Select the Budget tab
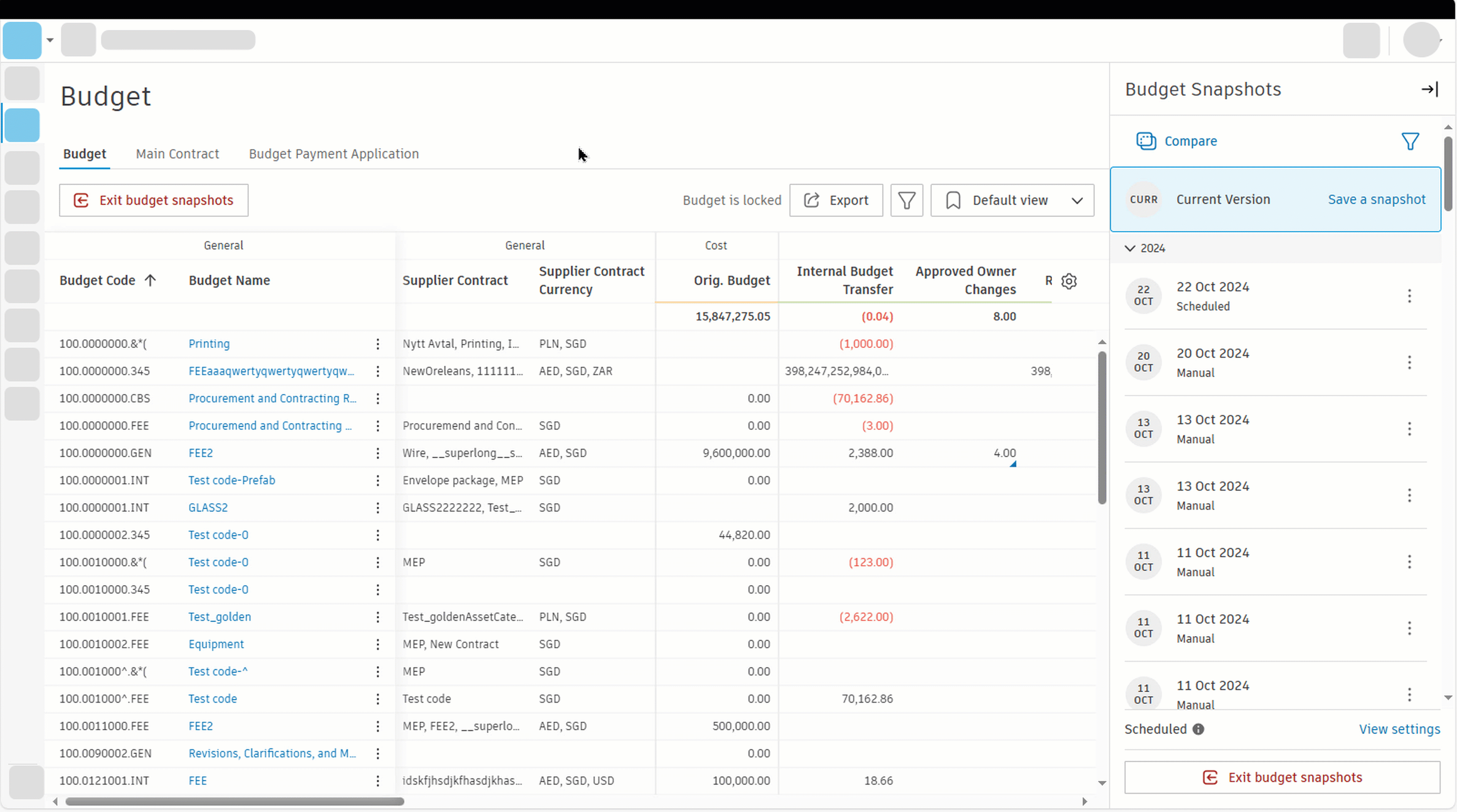 point(85,154)
